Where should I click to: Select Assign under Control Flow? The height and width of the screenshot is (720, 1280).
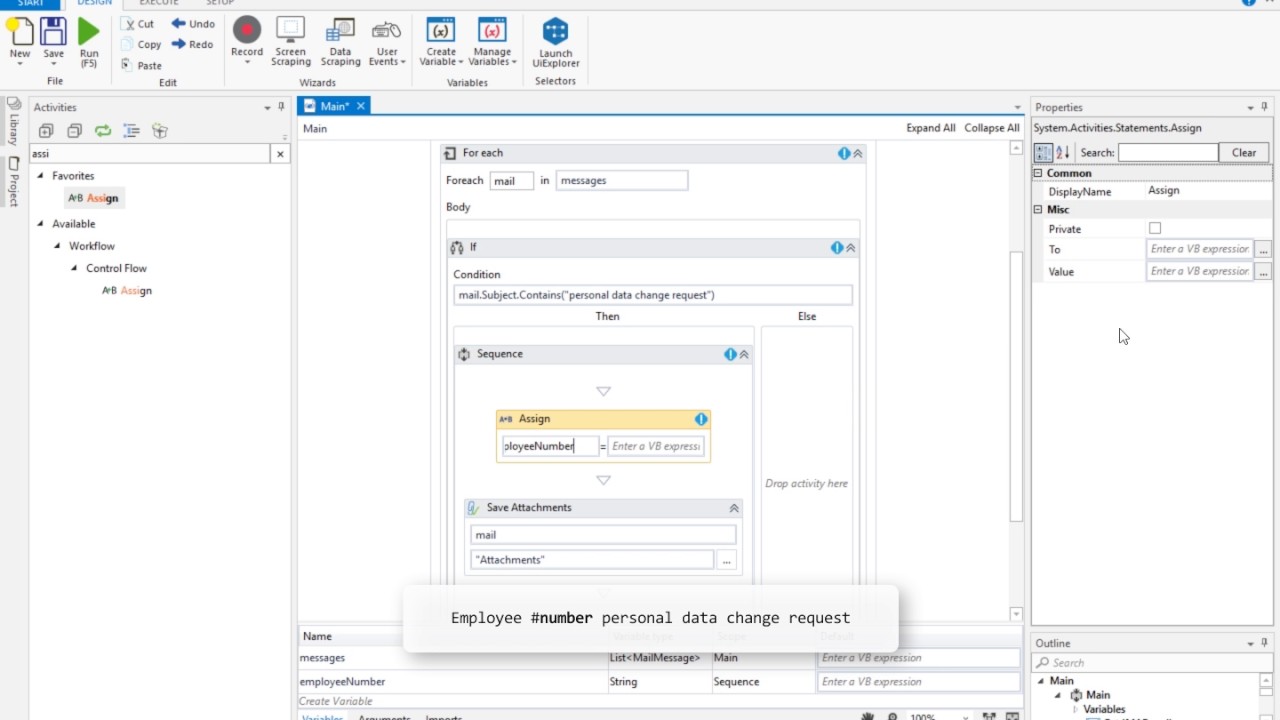127,291
